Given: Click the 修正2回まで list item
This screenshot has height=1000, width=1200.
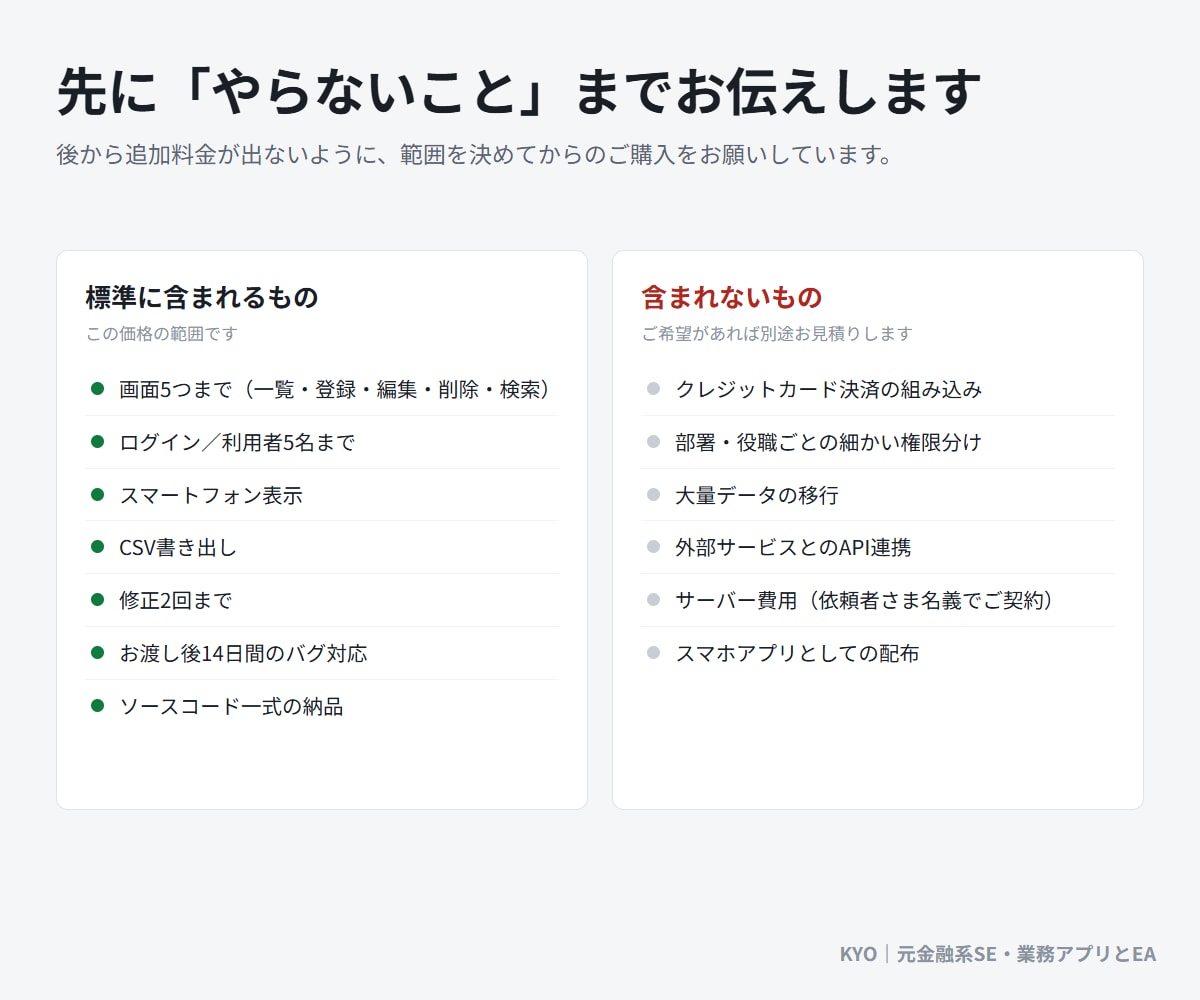Looking at the screenshot, I should point(322,600).
